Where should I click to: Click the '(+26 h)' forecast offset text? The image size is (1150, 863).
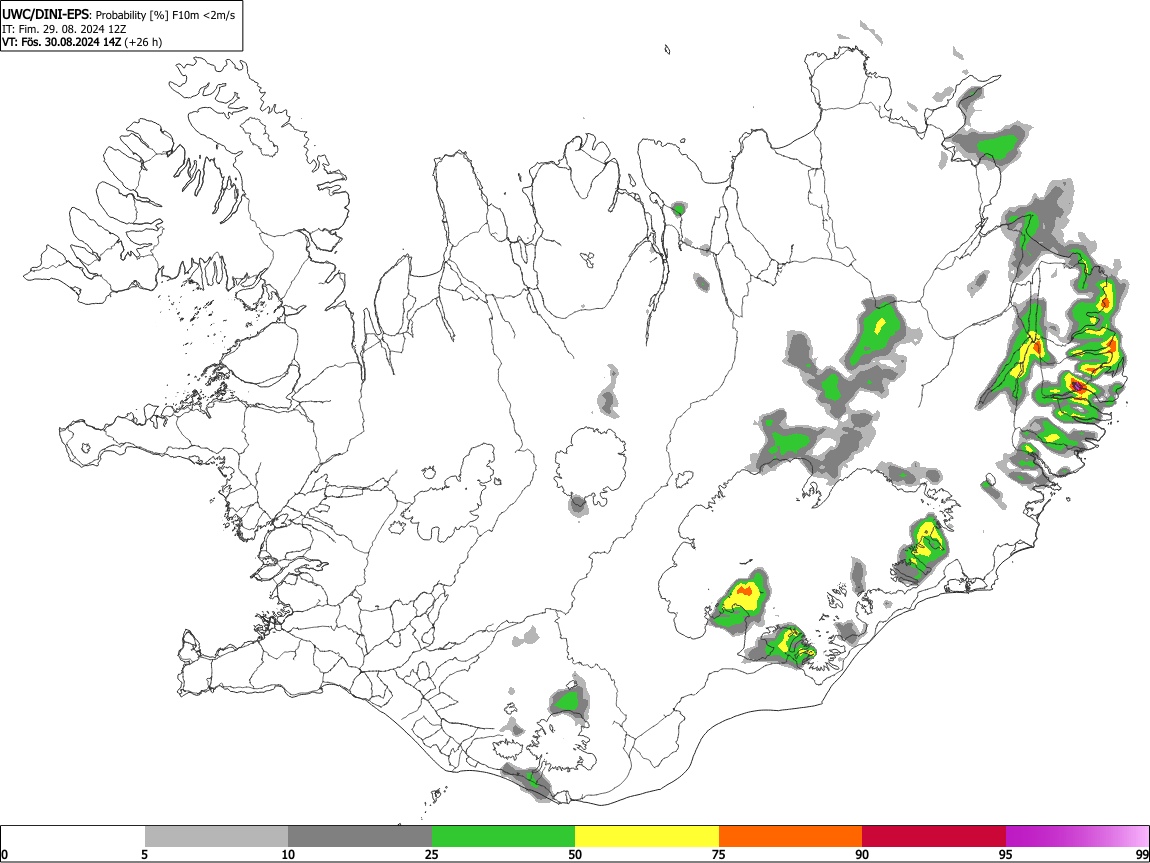(144, 42)
